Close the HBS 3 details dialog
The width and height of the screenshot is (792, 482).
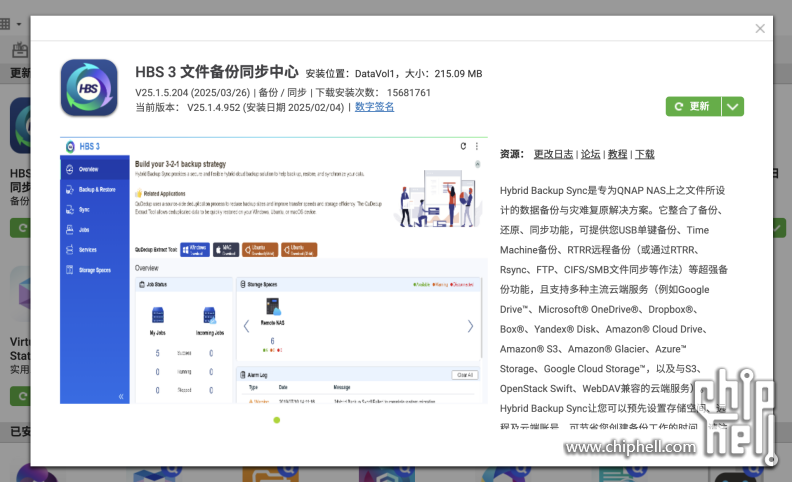pos(760,29)
